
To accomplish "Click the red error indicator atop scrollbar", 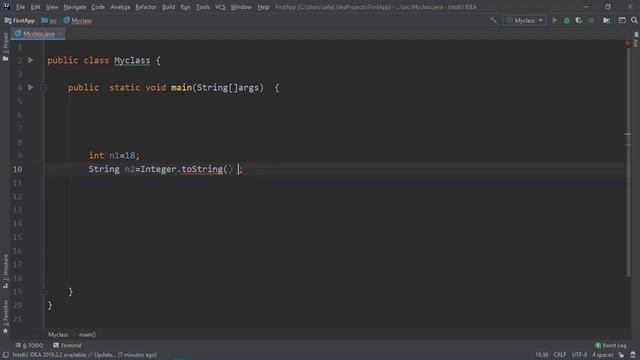I will coord(628,43).
